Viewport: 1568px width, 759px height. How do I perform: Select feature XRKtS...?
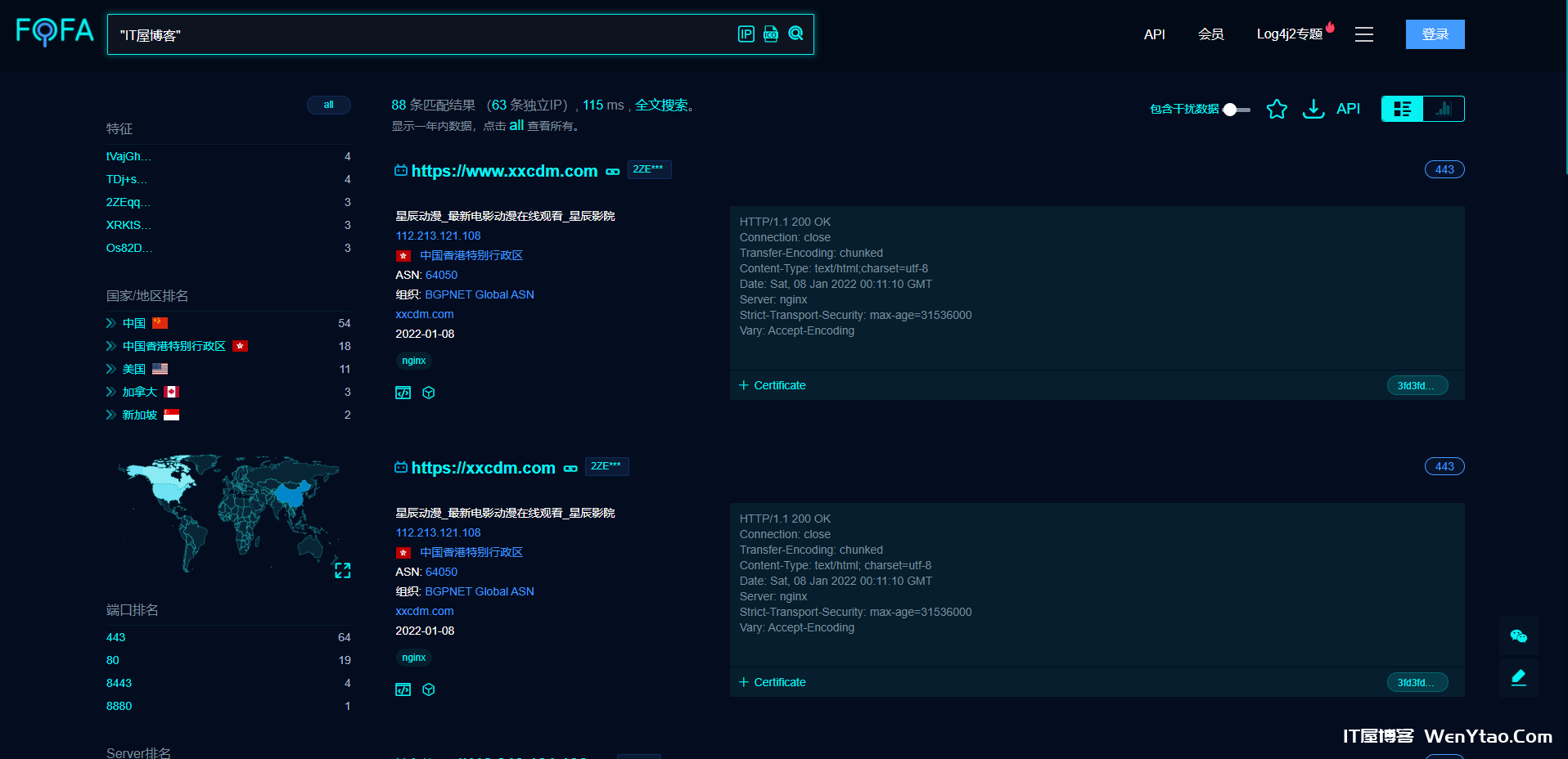point(128,225)
